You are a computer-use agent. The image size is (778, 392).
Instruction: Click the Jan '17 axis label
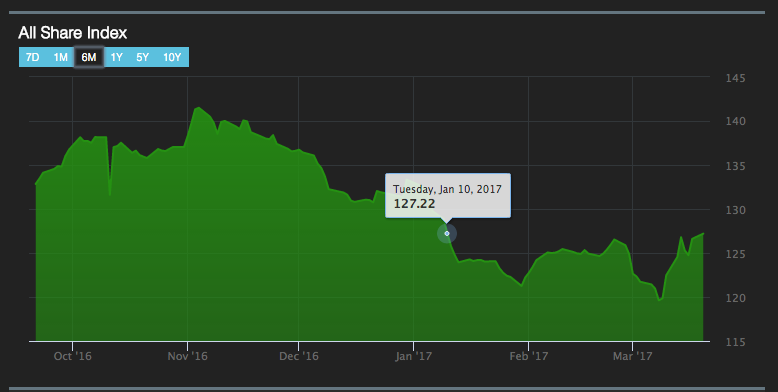pos(413,356)
